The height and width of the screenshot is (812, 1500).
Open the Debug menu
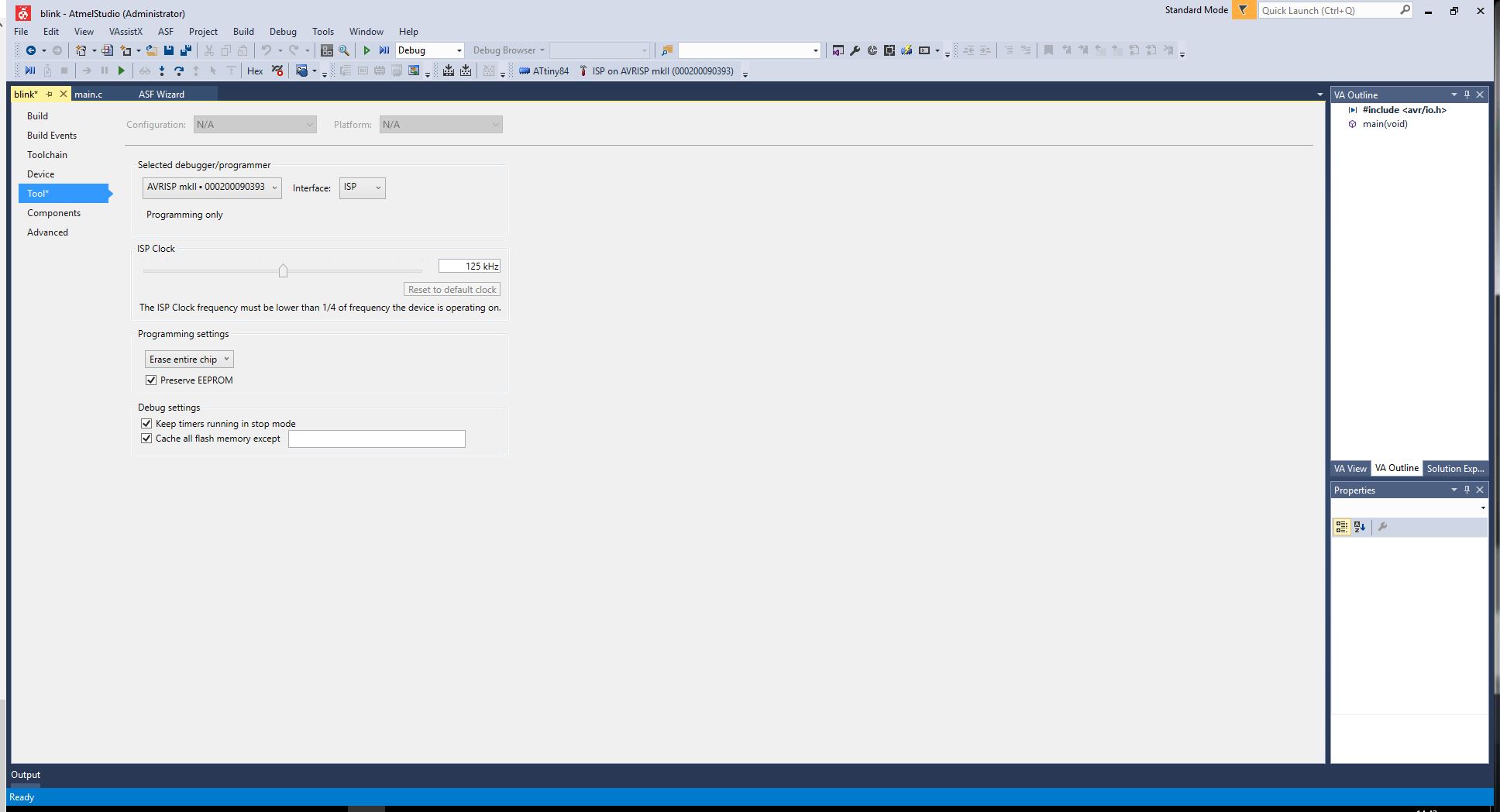283,32
